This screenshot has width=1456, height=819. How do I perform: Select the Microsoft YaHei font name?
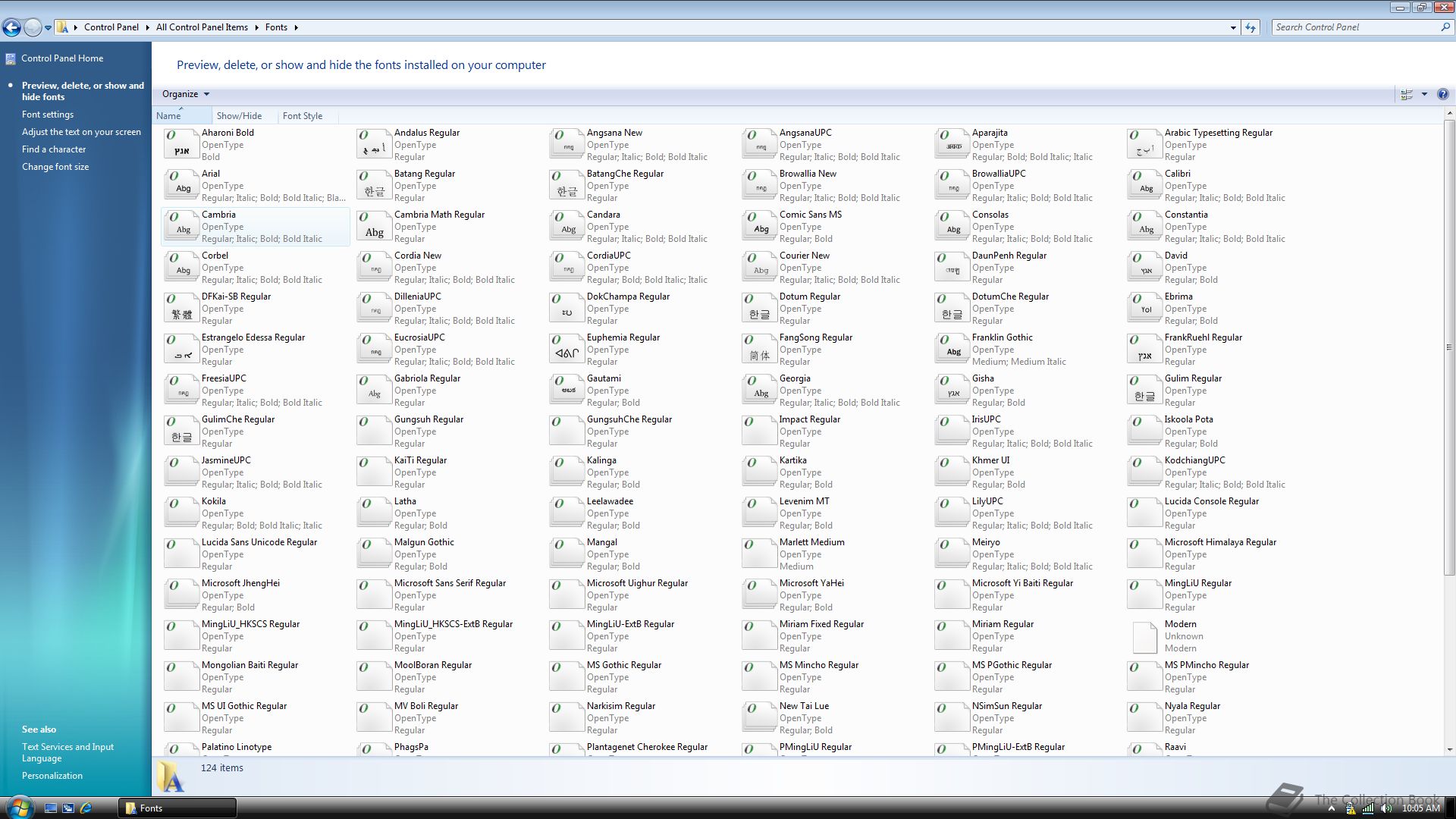pos(811,583)
